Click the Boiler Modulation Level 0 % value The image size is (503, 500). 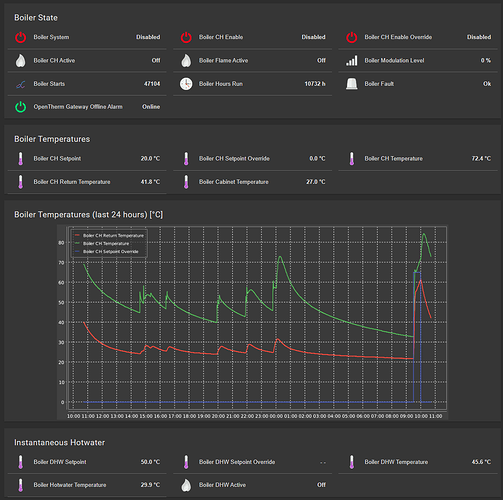click(486, 61)
